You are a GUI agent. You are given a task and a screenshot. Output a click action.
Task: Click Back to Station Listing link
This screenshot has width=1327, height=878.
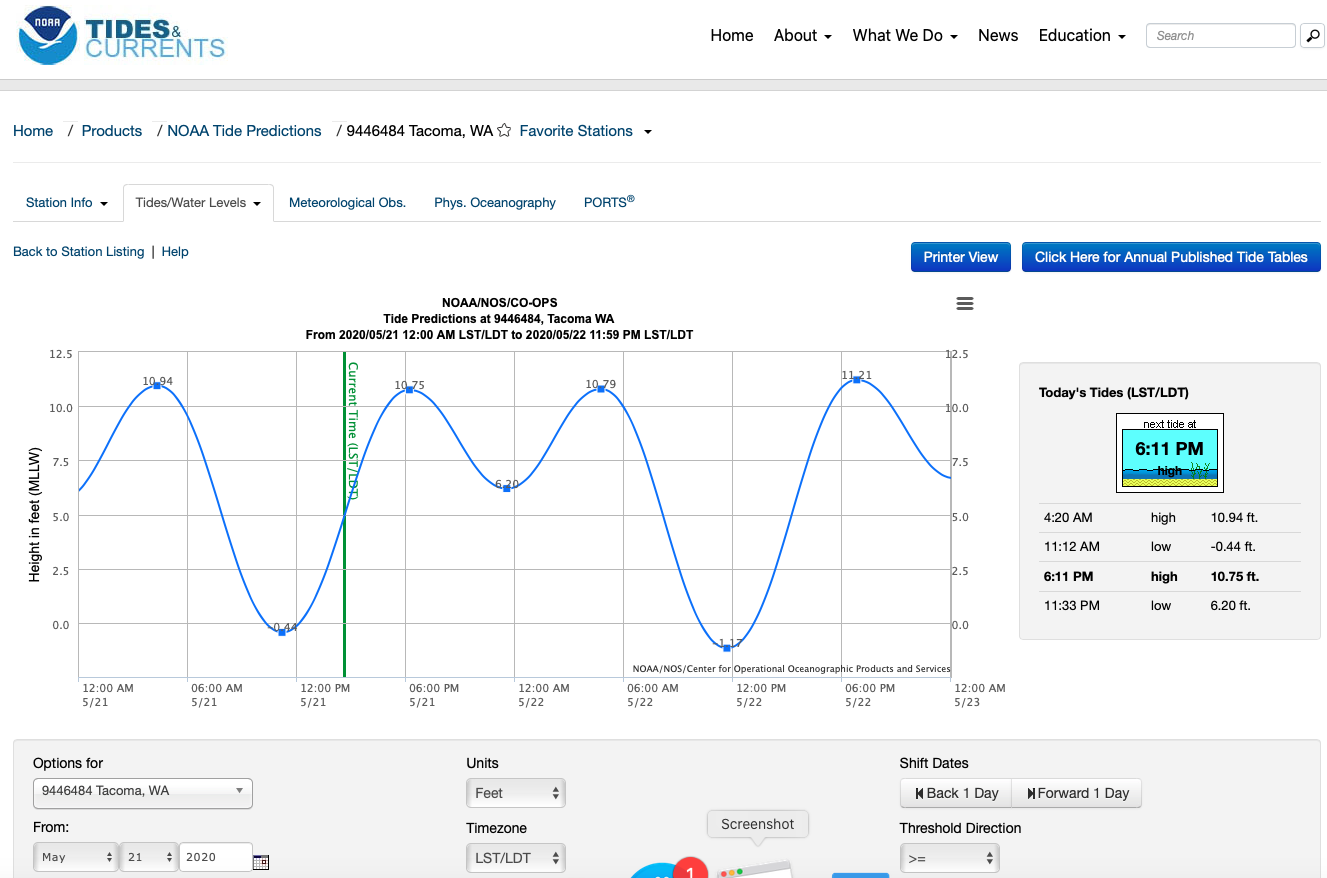[x=78, y=252]
